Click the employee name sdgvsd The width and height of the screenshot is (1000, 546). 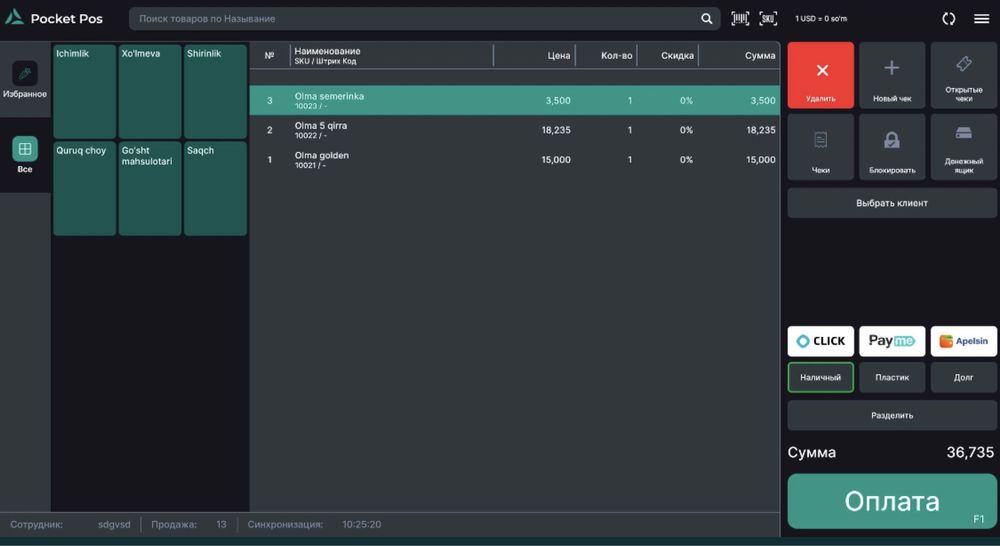pos(114,524)
